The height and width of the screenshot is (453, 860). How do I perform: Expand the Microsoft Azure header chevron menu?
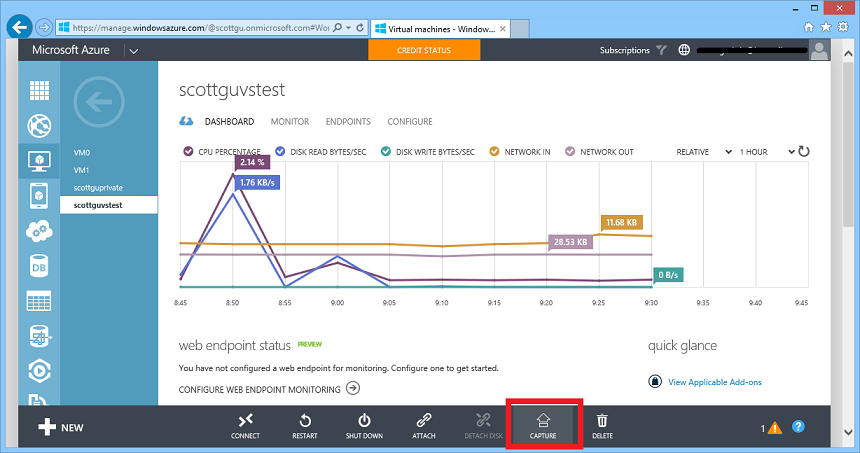[x=133, y=51]
